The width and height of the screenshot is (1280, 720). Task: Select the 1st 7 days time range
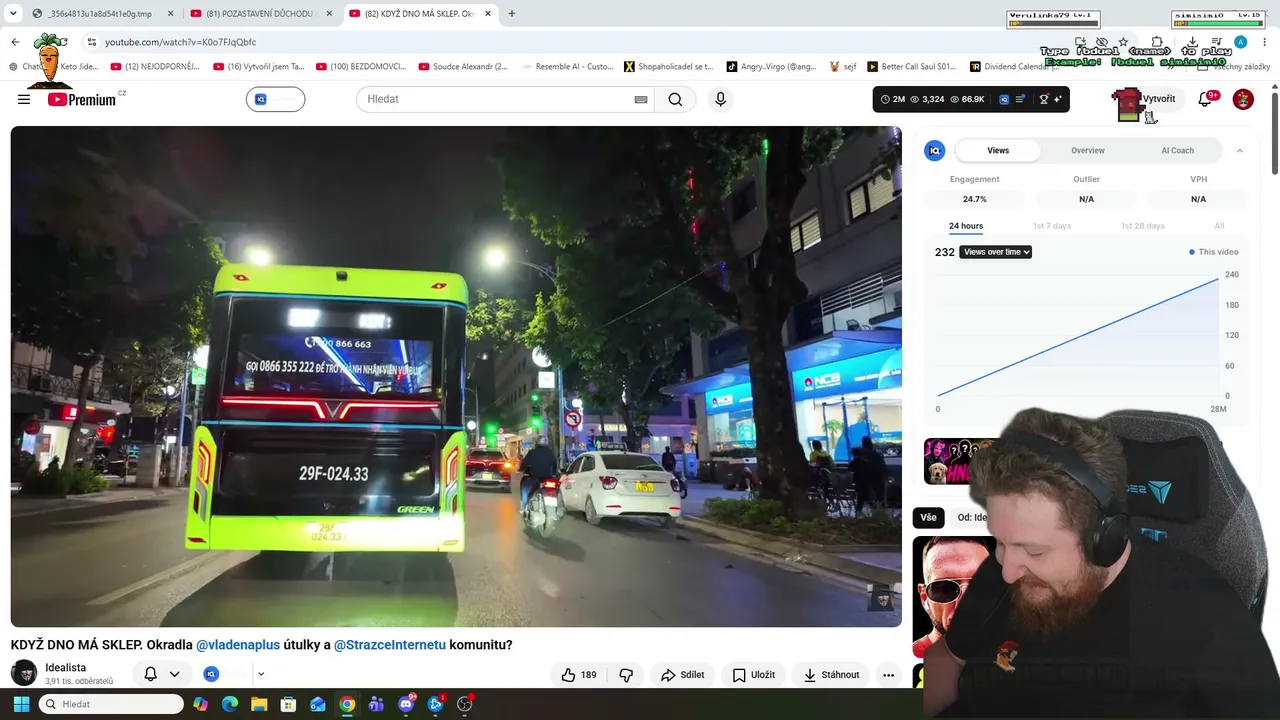coord(1052,226)
